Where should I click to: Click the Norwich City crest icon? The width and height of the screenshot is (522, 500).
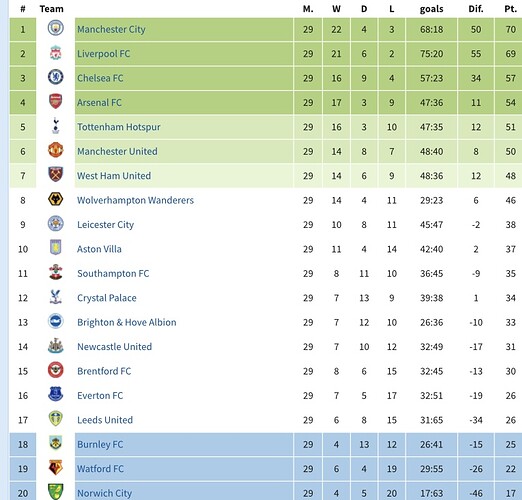(56, 492)
